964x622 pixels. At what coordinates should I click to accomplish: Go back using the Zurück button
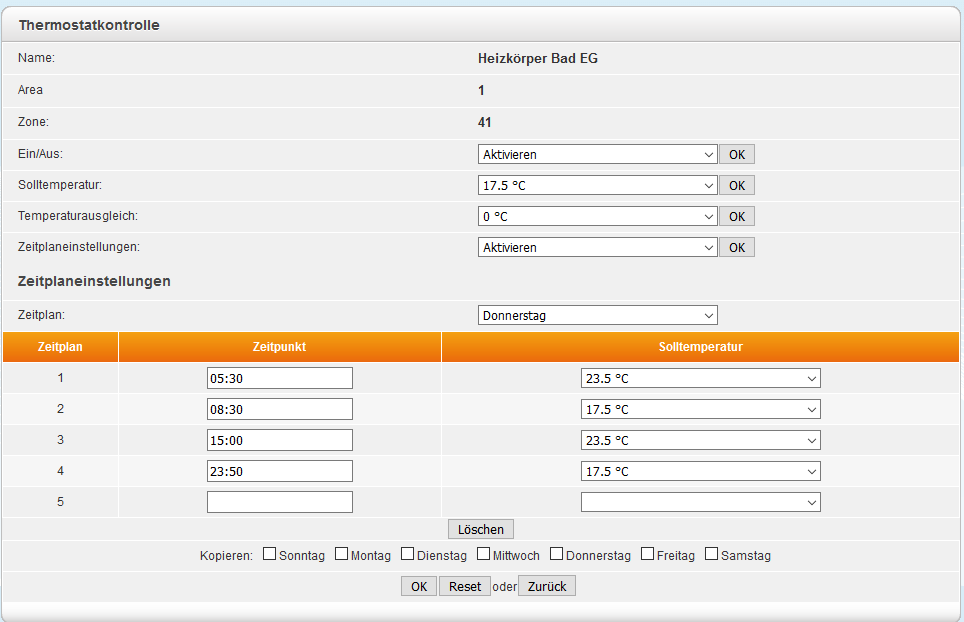(547, 587)
